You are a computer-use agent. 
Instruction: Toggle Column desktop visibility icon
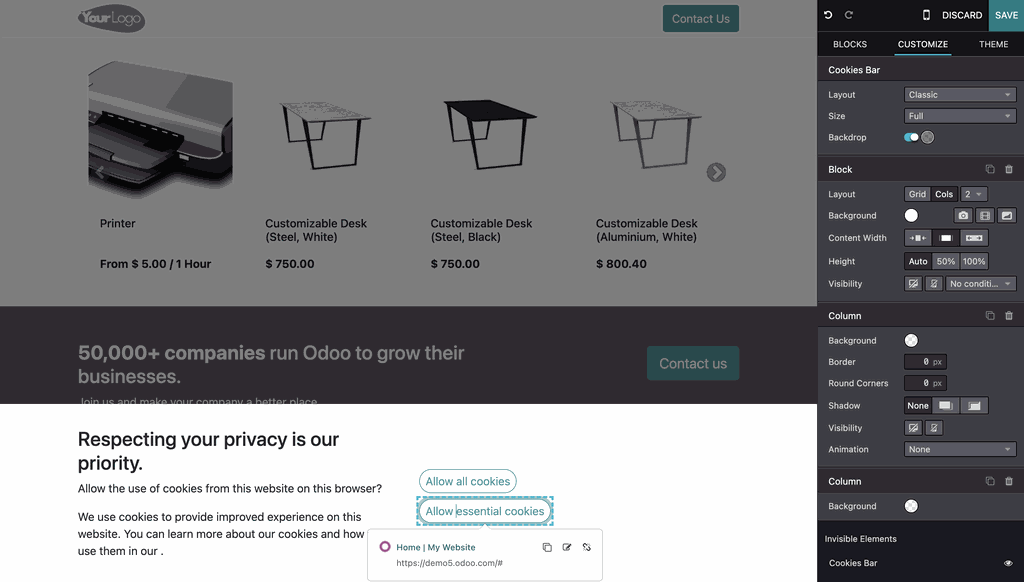913,427
